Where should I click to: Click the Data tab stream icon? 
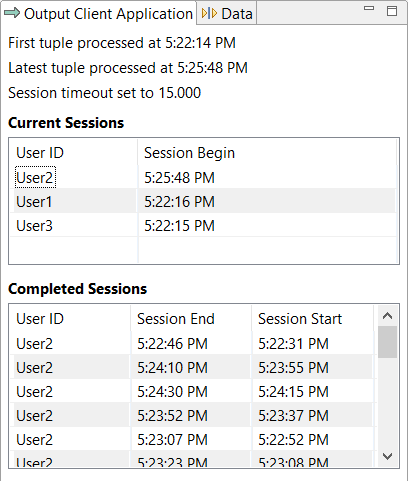209,13
